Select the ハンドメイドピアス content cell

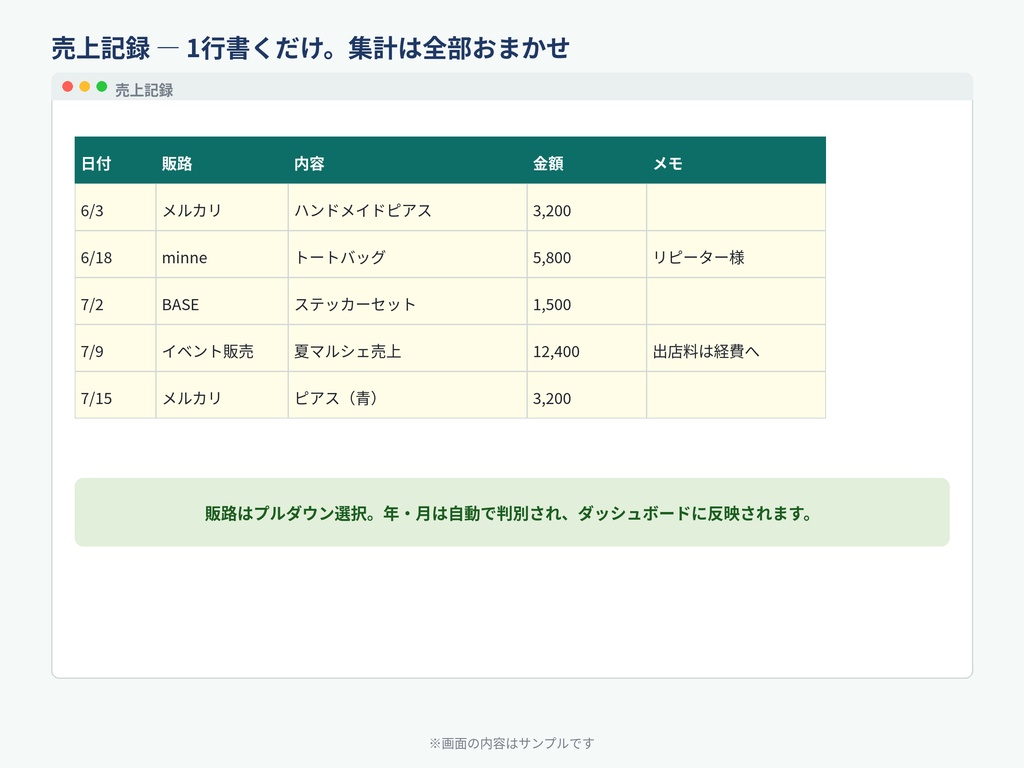tap(408, 208)
